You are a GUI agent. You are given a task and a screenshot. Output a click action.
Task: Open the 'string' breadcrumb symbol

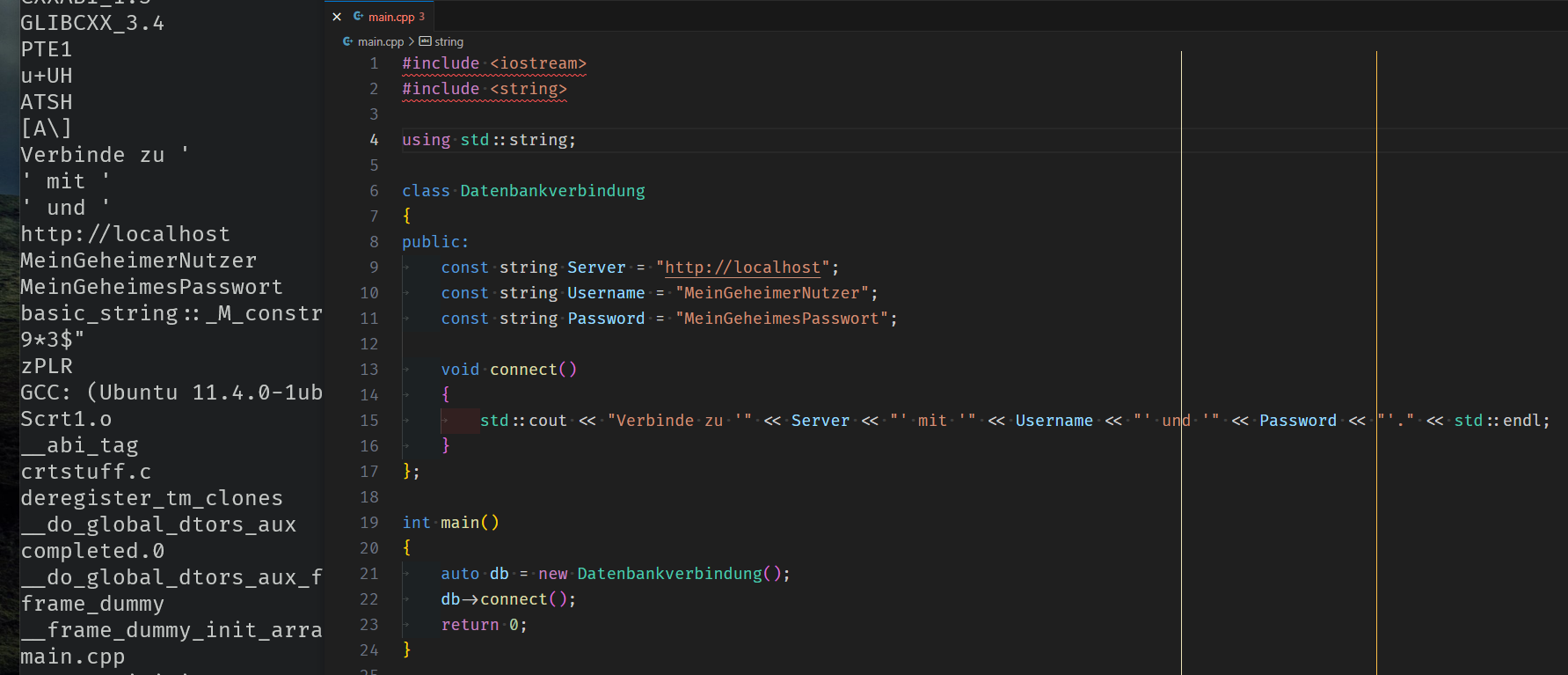coord(449,41)
